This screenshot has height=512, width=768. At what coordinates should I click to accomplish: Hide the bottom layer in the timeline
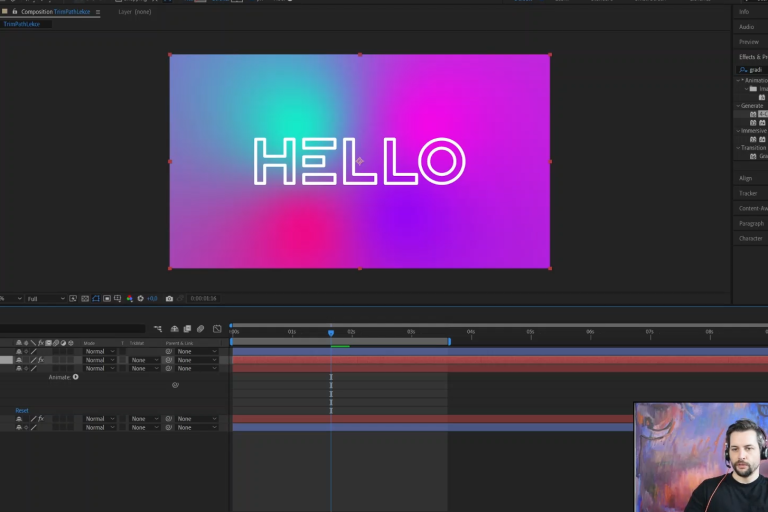coord(18,427)
